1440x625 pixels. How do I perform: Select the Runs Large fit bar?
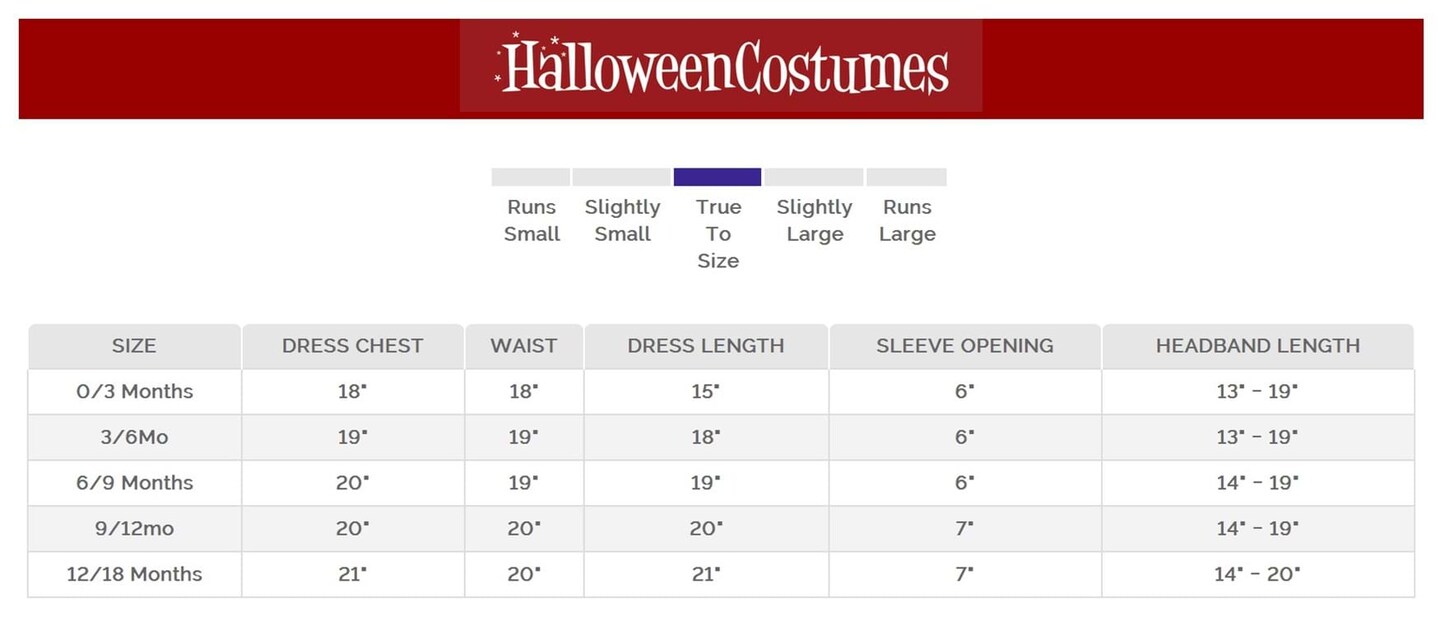(x=906, y=177)
